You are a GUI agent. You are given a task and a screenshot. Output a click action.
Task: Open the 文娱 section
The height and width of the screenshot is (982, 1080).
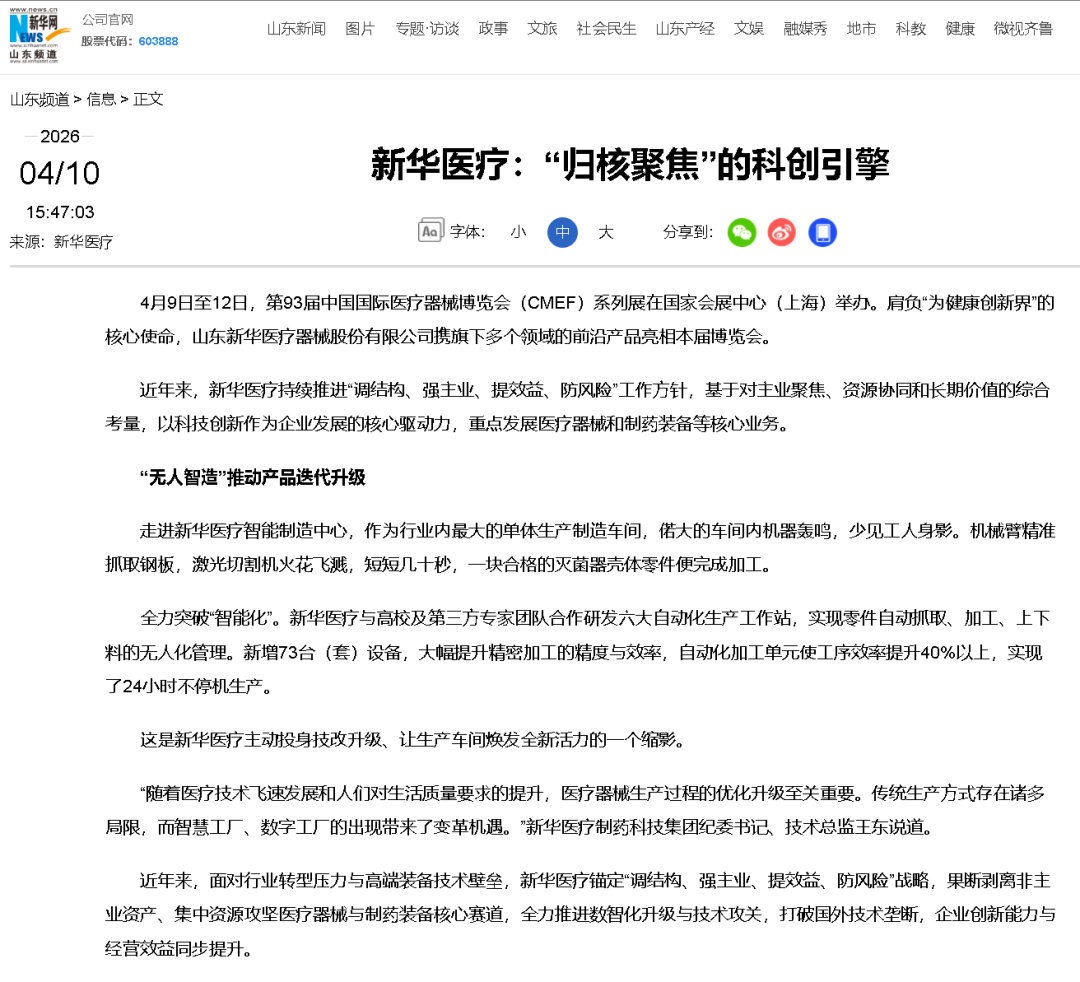tap(749, 29)
